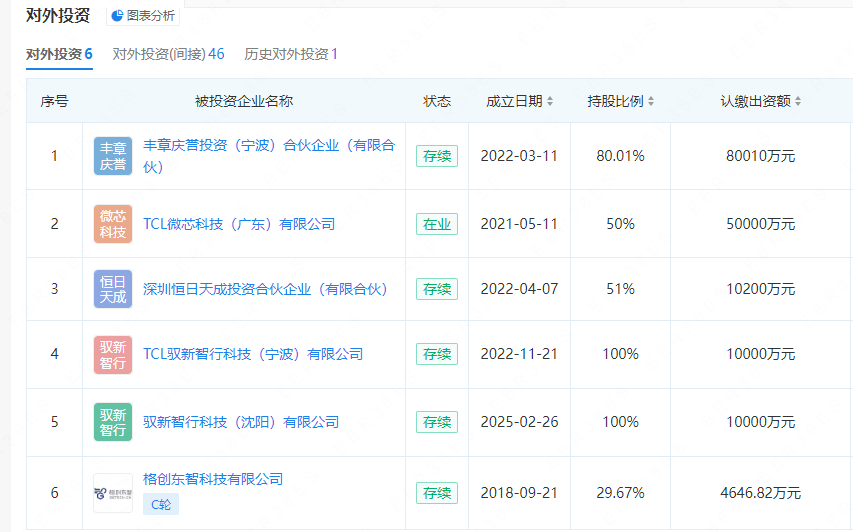The width and height of the screenshot is (853, 532).
Task: Select the 对外投资 6 tab
Action: point(59,54)
